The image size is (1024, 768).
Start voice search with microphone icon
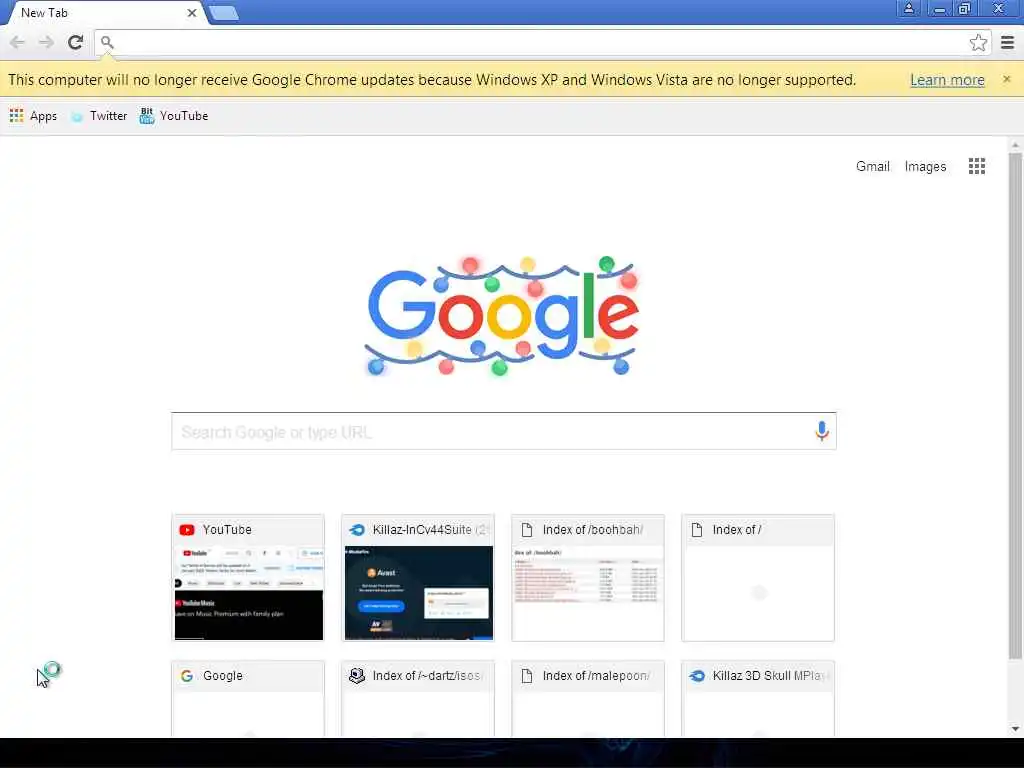pyautogui.click(x=822, y=431)
